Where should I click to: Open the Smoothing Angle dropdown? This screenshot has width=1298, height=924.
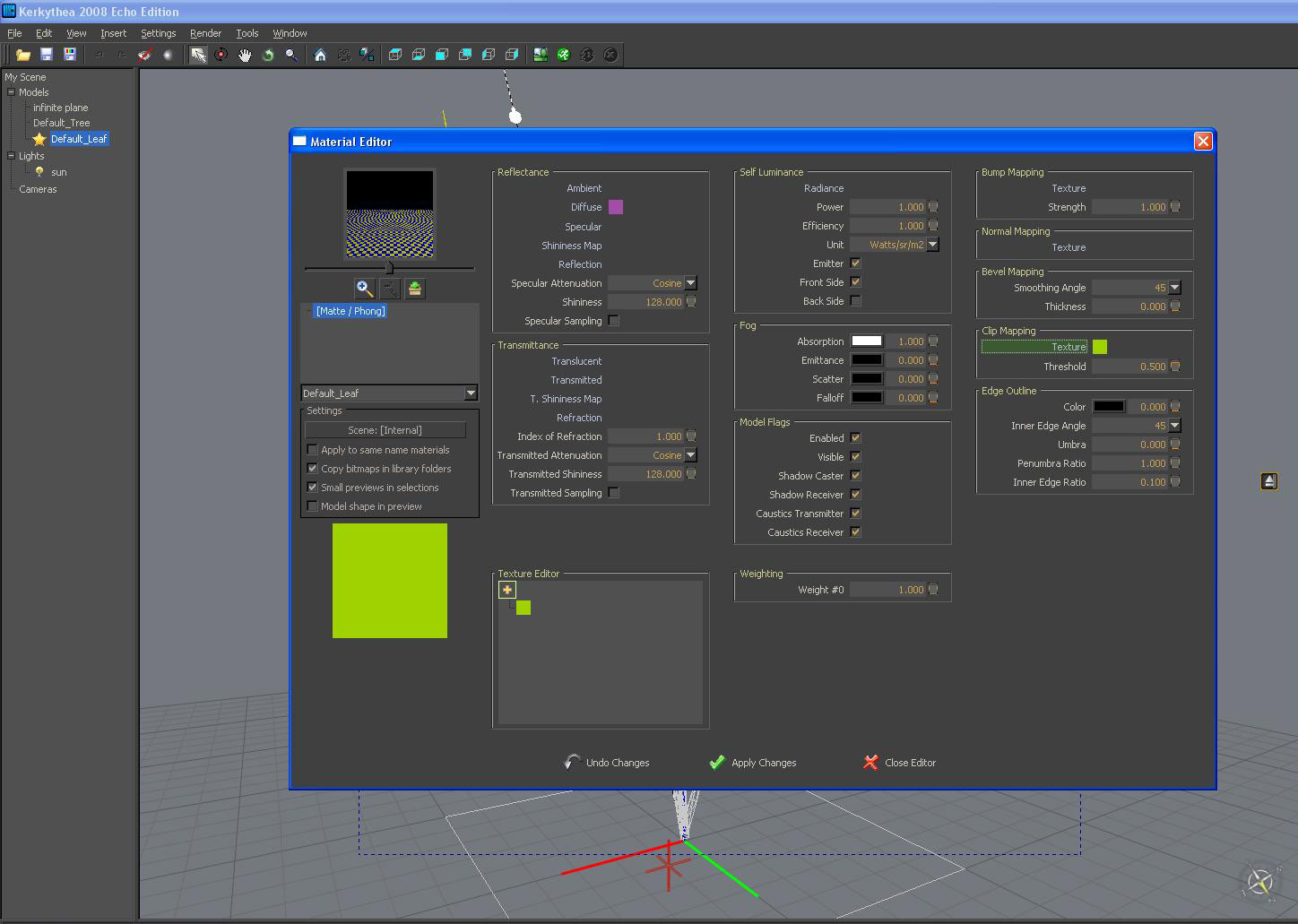[x=1175, y=288]
